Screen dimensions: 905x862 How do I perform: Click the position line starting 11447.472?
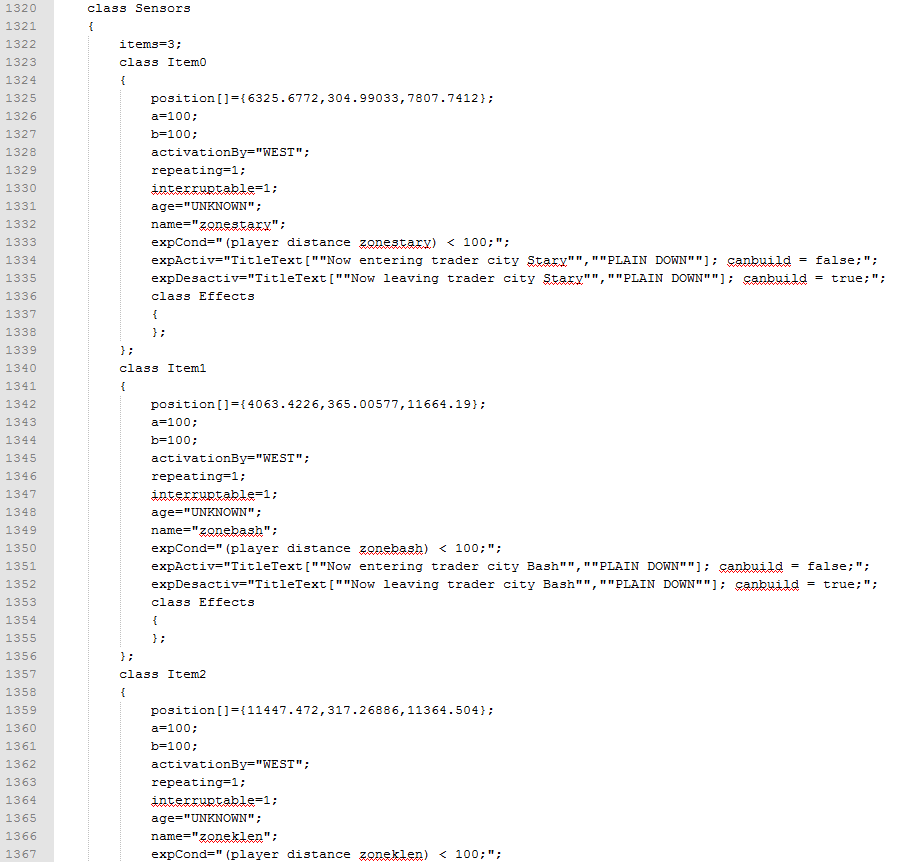[322, 711]
